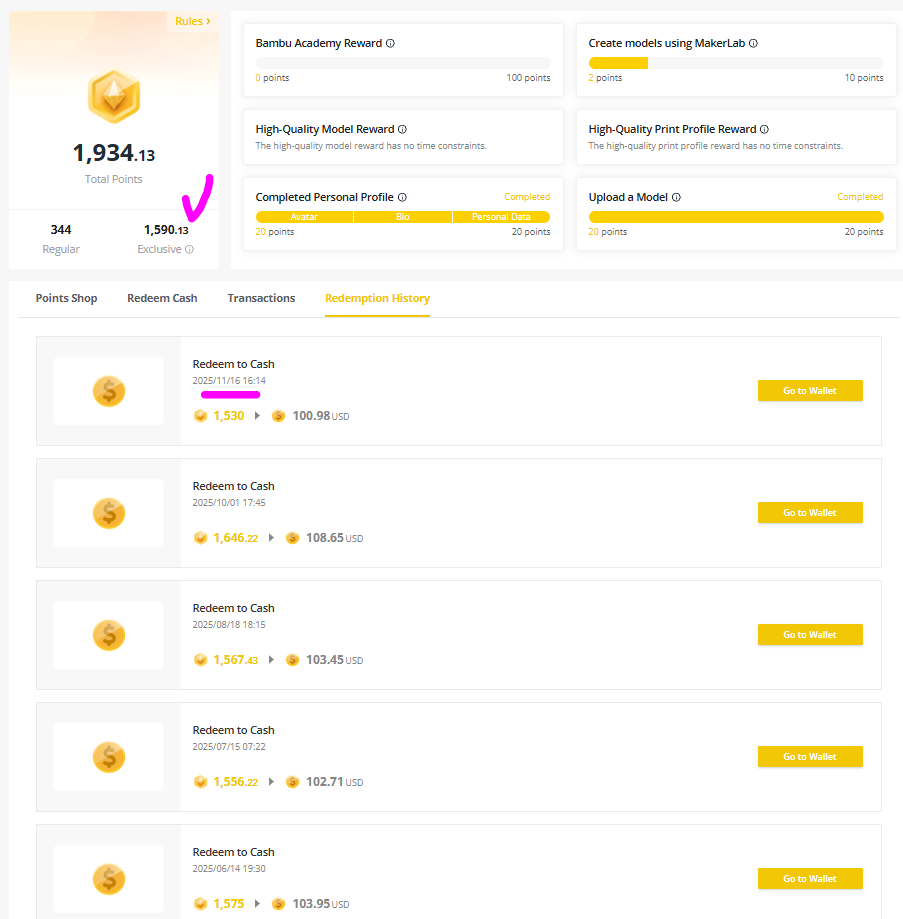
Task: Go to Wallet for the 108.65 USD redemption
Action: pos(809,513)
